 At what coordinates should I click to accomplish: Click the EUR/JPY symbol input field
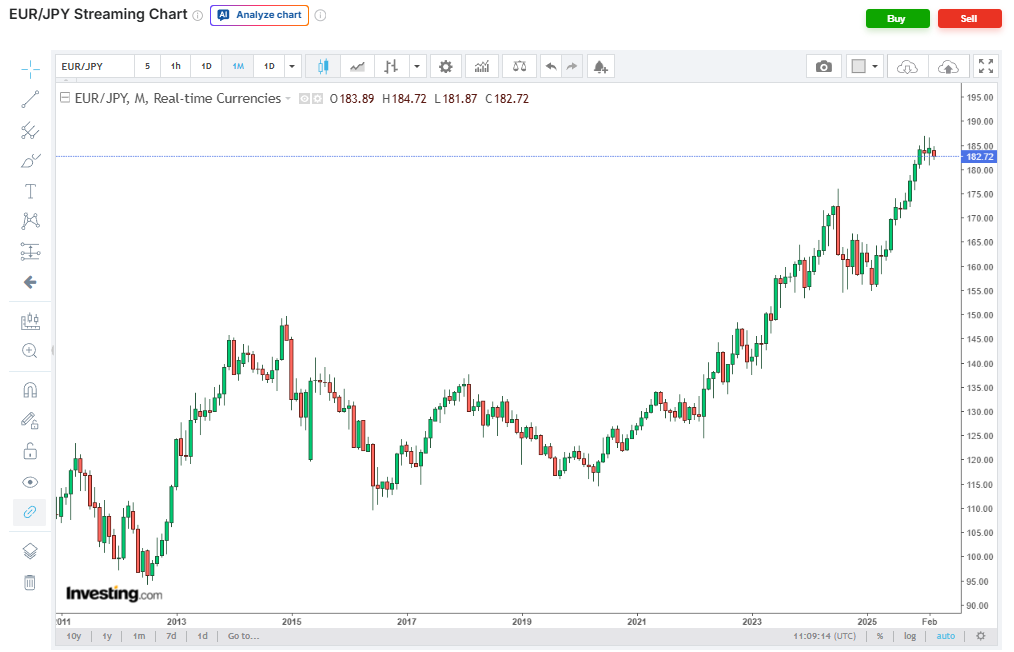[95, 67]
